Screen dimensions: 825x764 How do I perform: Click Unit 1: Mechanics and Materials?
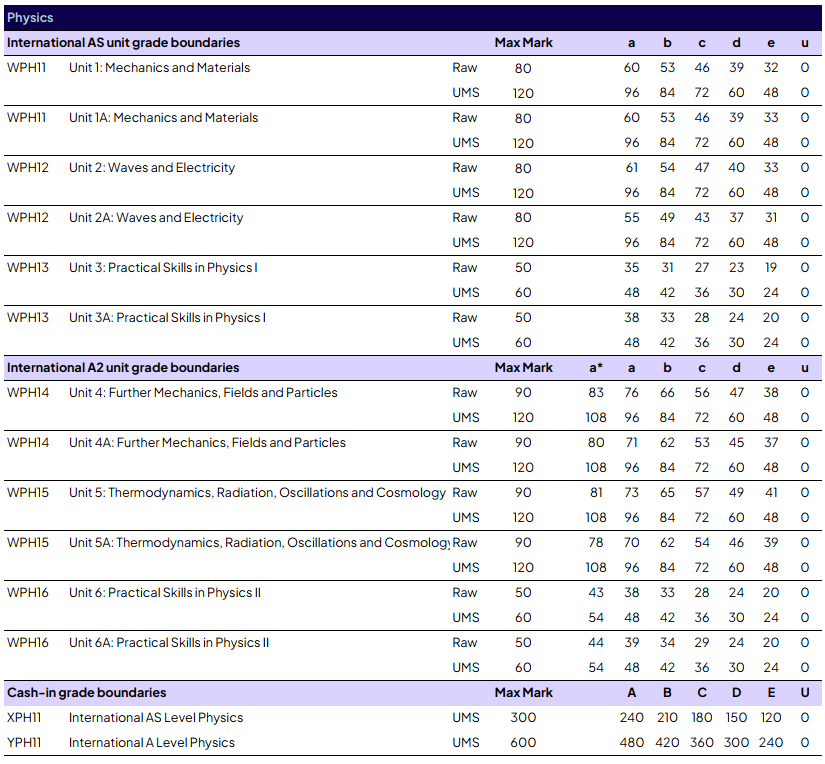tap(159, 68)
